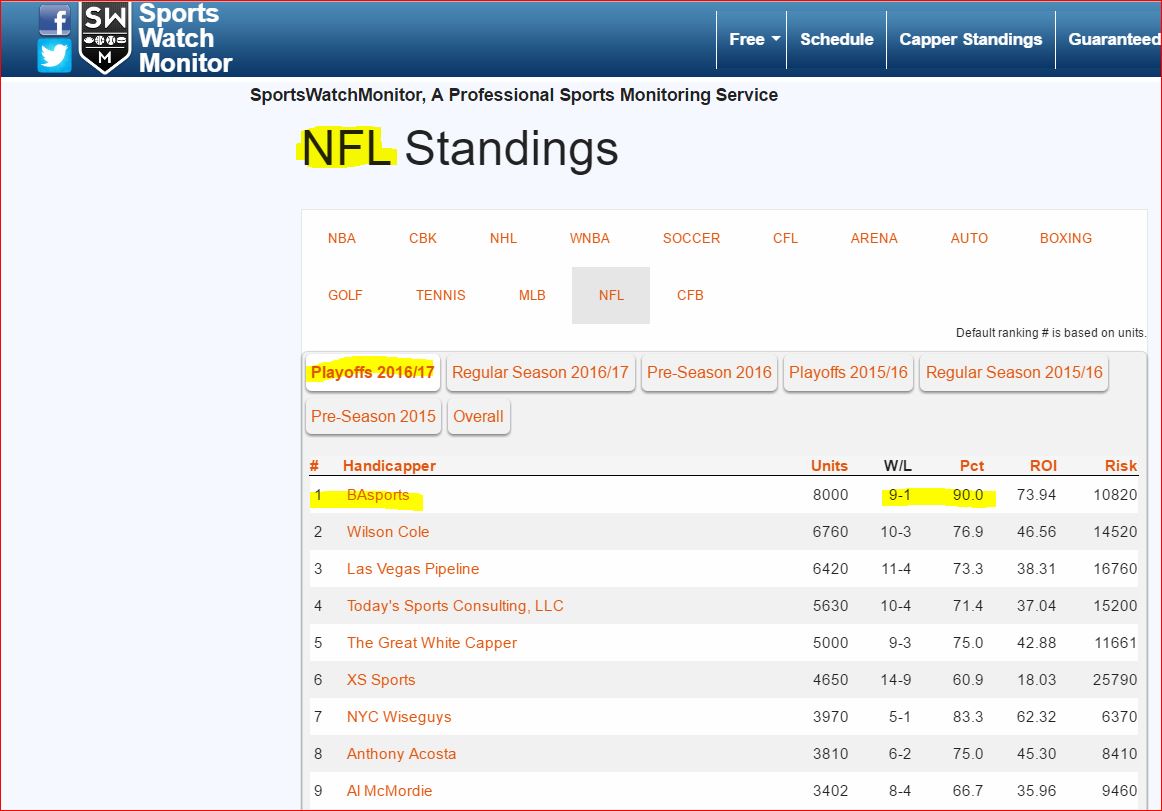Click XS Sports risk value 25790
This screenshot has height=811, width=1162.
coord(1115,680)
